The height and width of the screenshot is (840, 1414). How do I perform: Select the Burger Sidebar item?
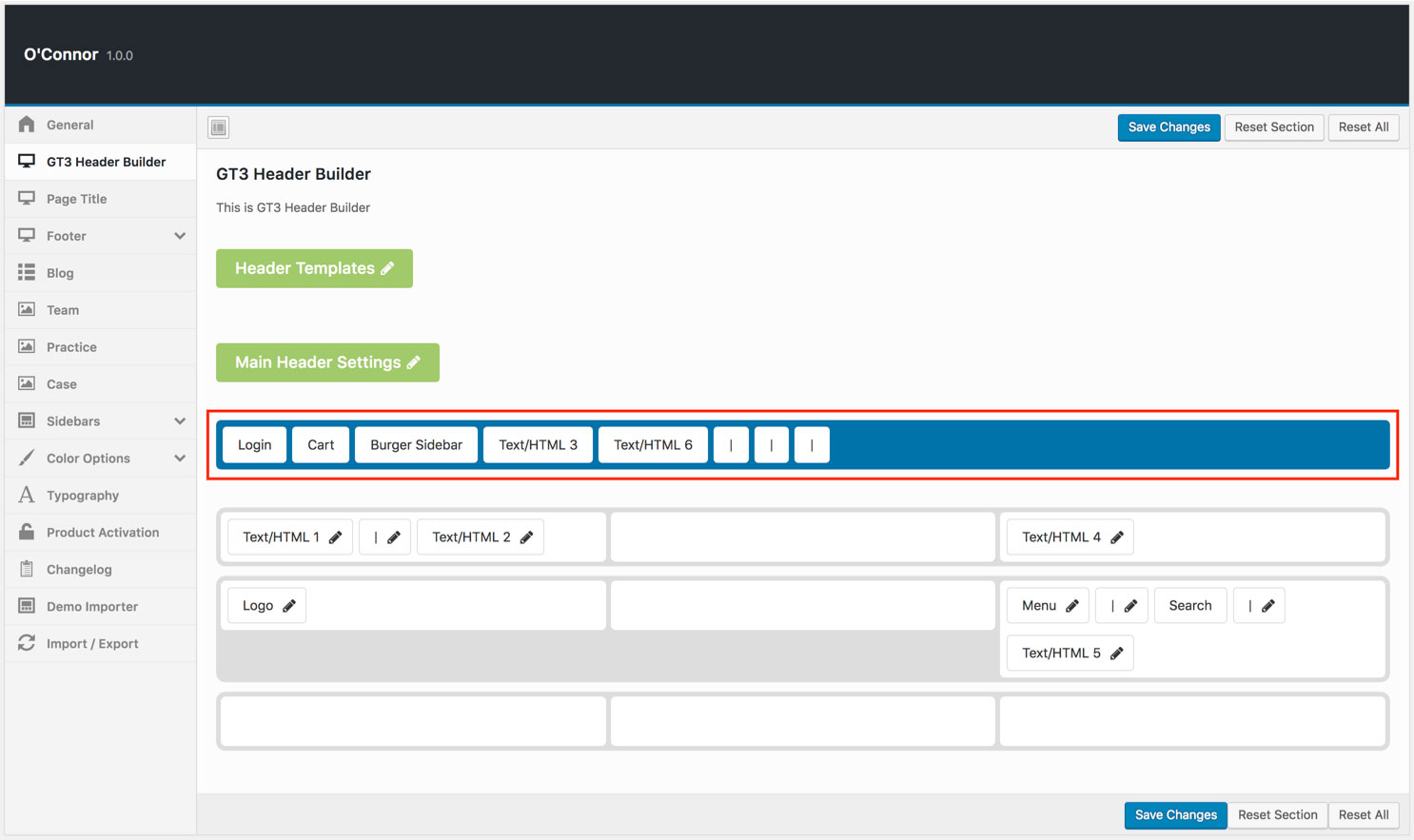416,445
